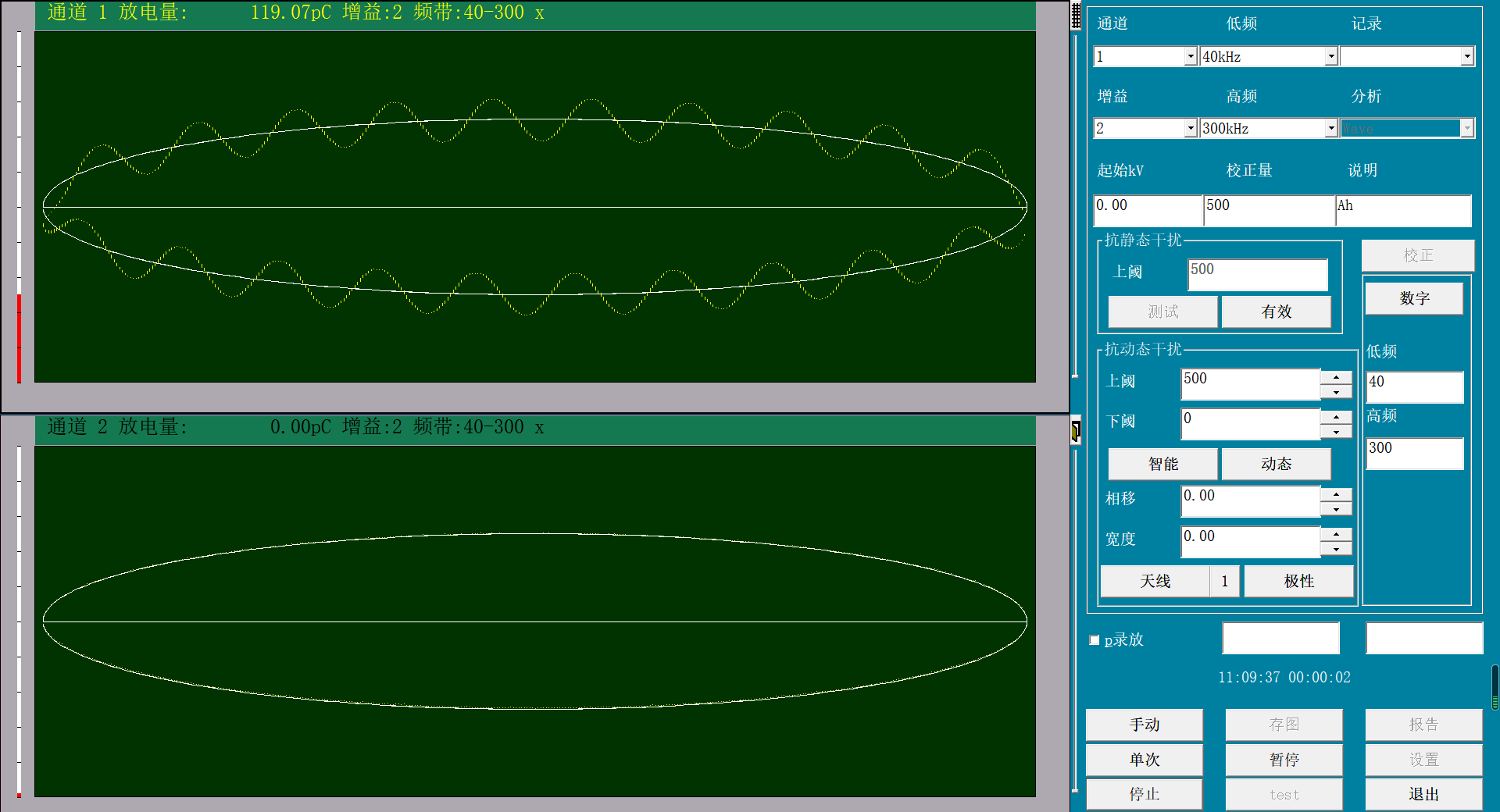Image resolution: width=1500 pixels, height=812 pixels.
Task: Click the 校正量 field with 500
Action: point(1269,211)
